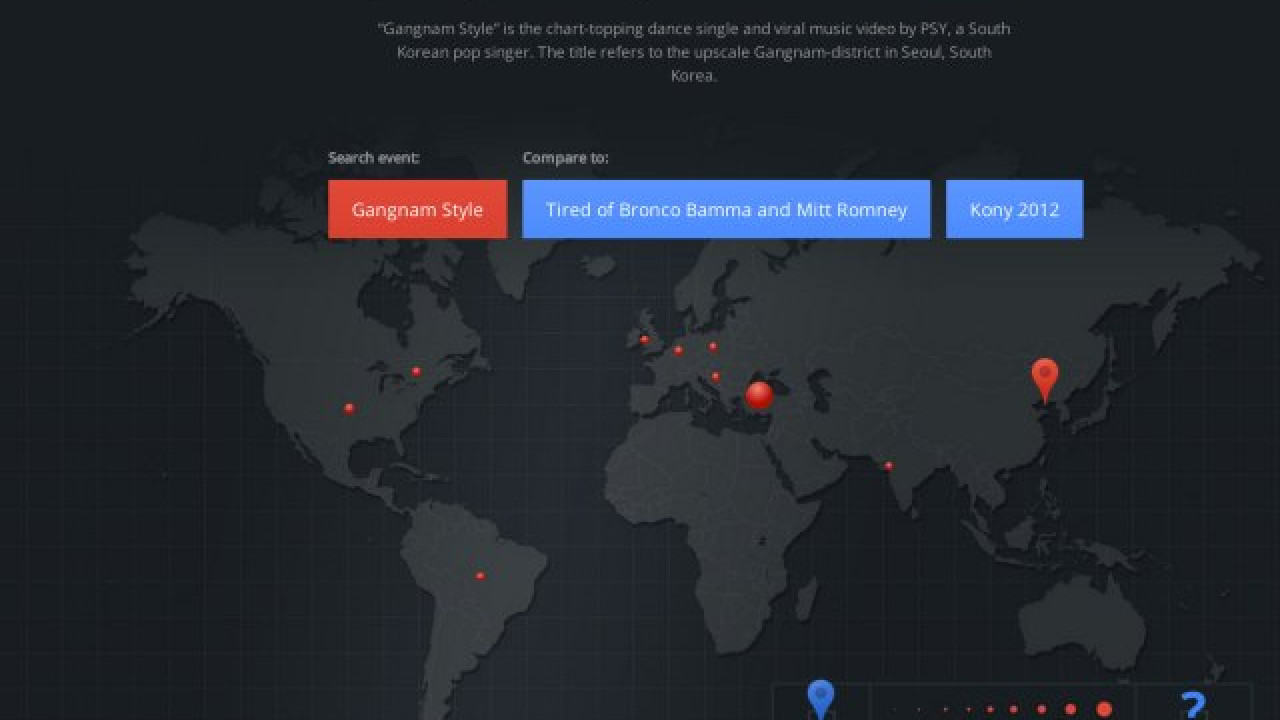The width and height of the screenshot is (1280, 720).
Task: Select Kony 2012 comparison button
Action: tap(1014, 209)
